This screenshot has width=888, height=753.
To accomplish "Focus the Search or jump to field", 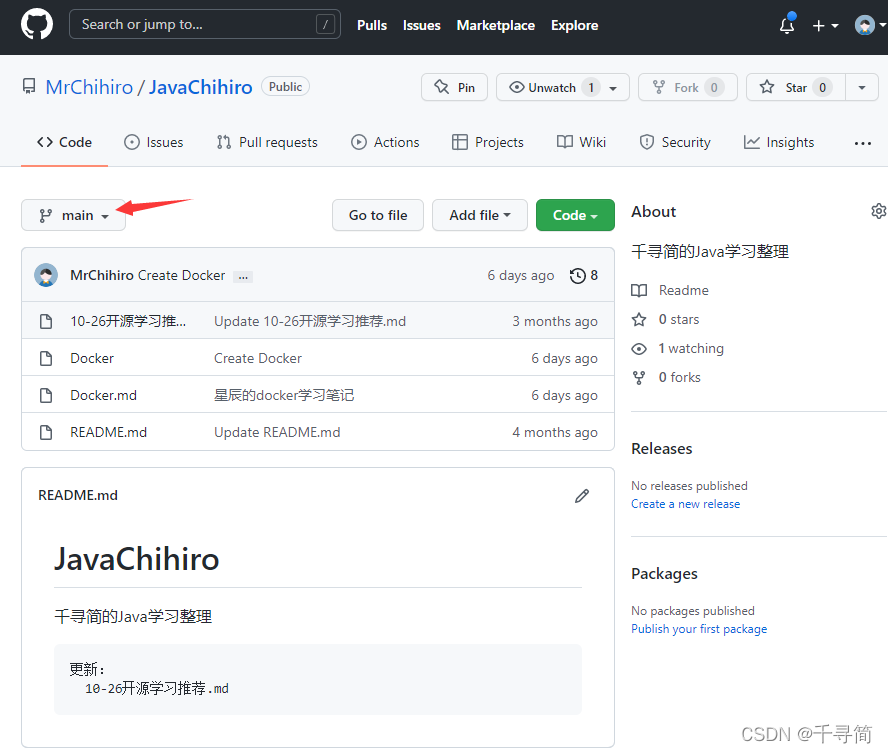I will [x=204, y=24].
